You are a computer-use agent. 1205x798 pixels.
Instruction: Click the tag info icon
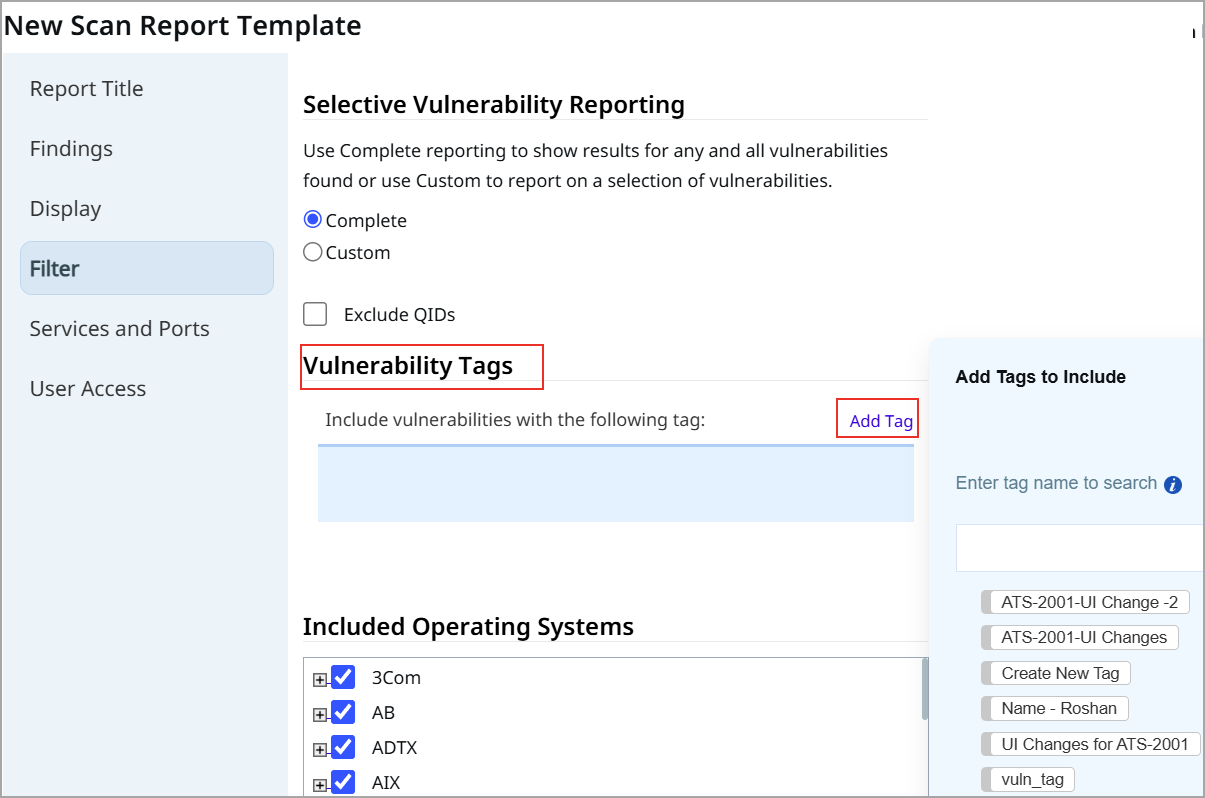pos(1174,485)
